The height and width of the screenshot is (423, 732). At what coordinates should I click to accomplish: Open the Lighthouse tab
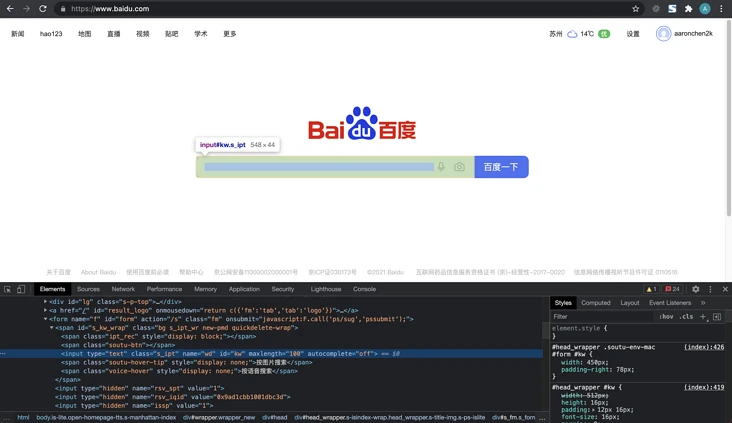[x=326, y=289]
